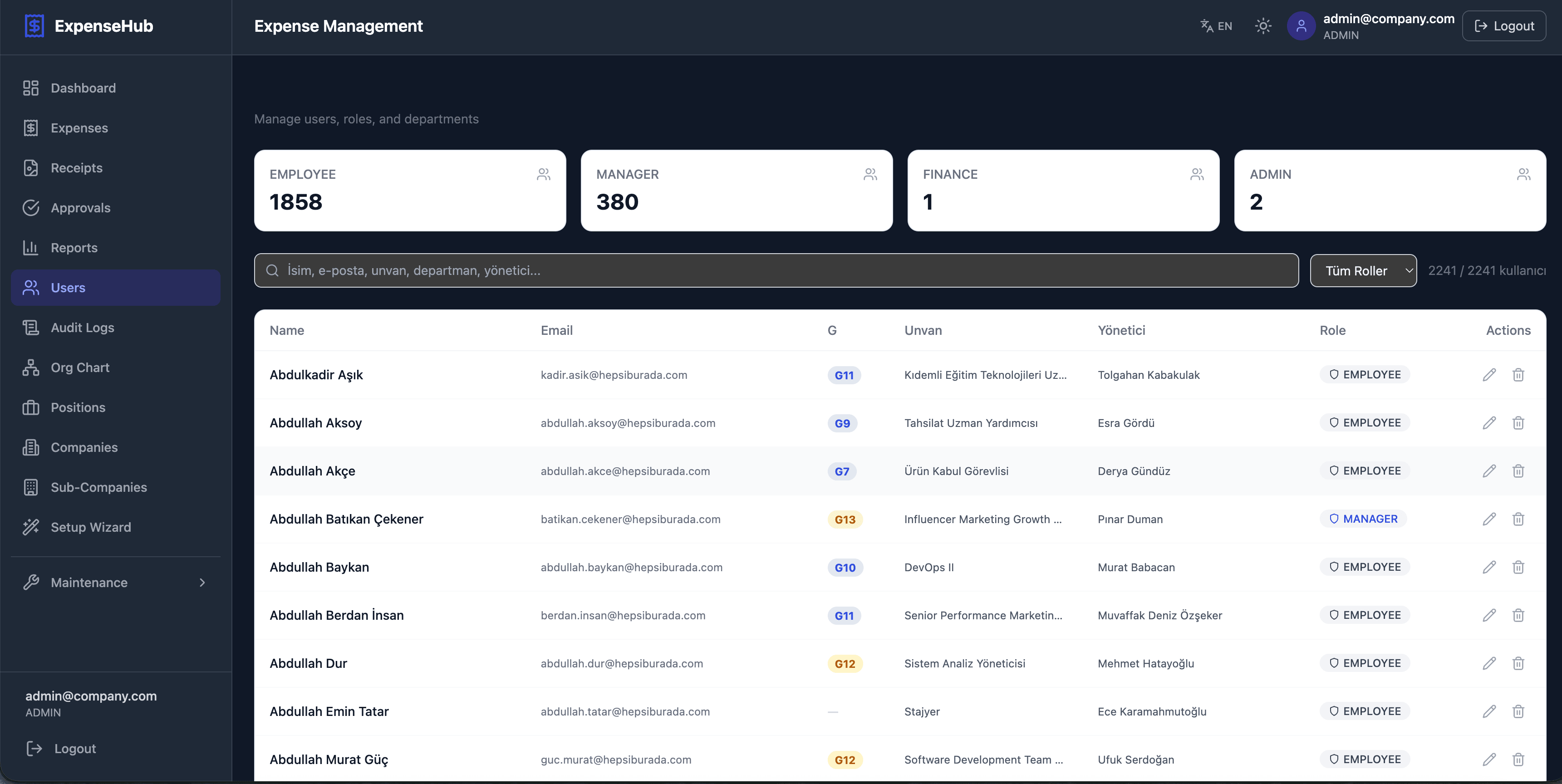Click the admin user avatar icon
This screenshot has height=784, width=1562.
click(x=1301, y=26)
